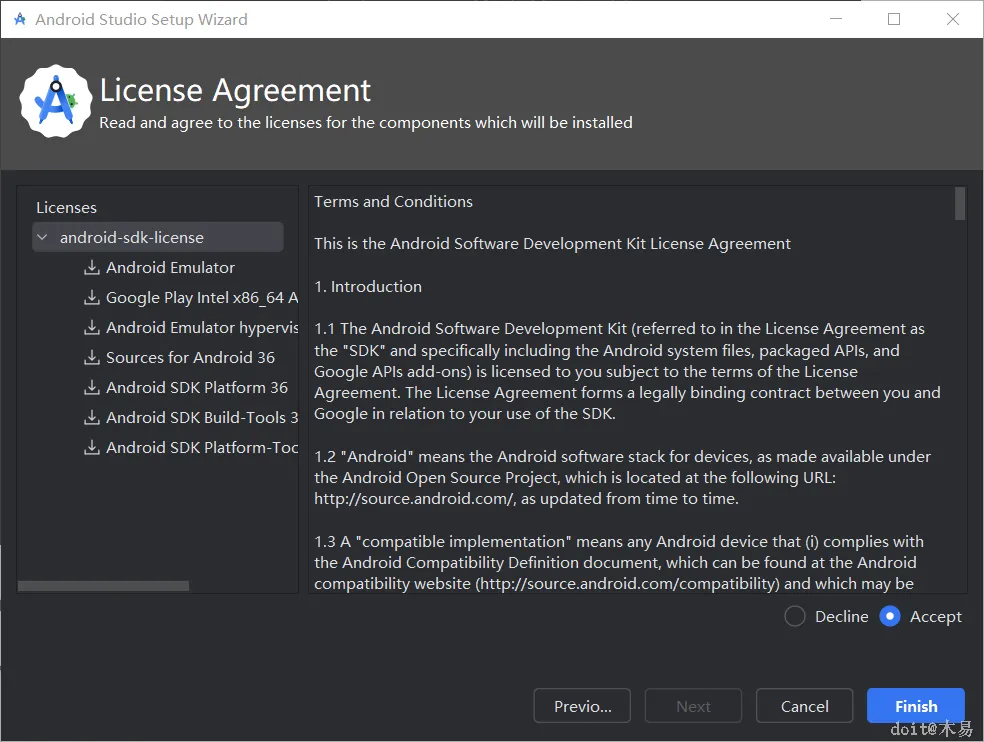Click download icon for Sources for Android 36
Viewport: 984px width, 742px height.
tap(92, 358)
